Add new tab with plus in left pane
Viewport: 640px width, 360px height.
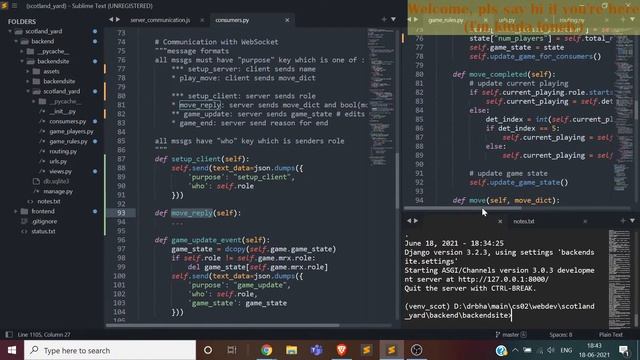pyautogui.click(x=384, y=20)
